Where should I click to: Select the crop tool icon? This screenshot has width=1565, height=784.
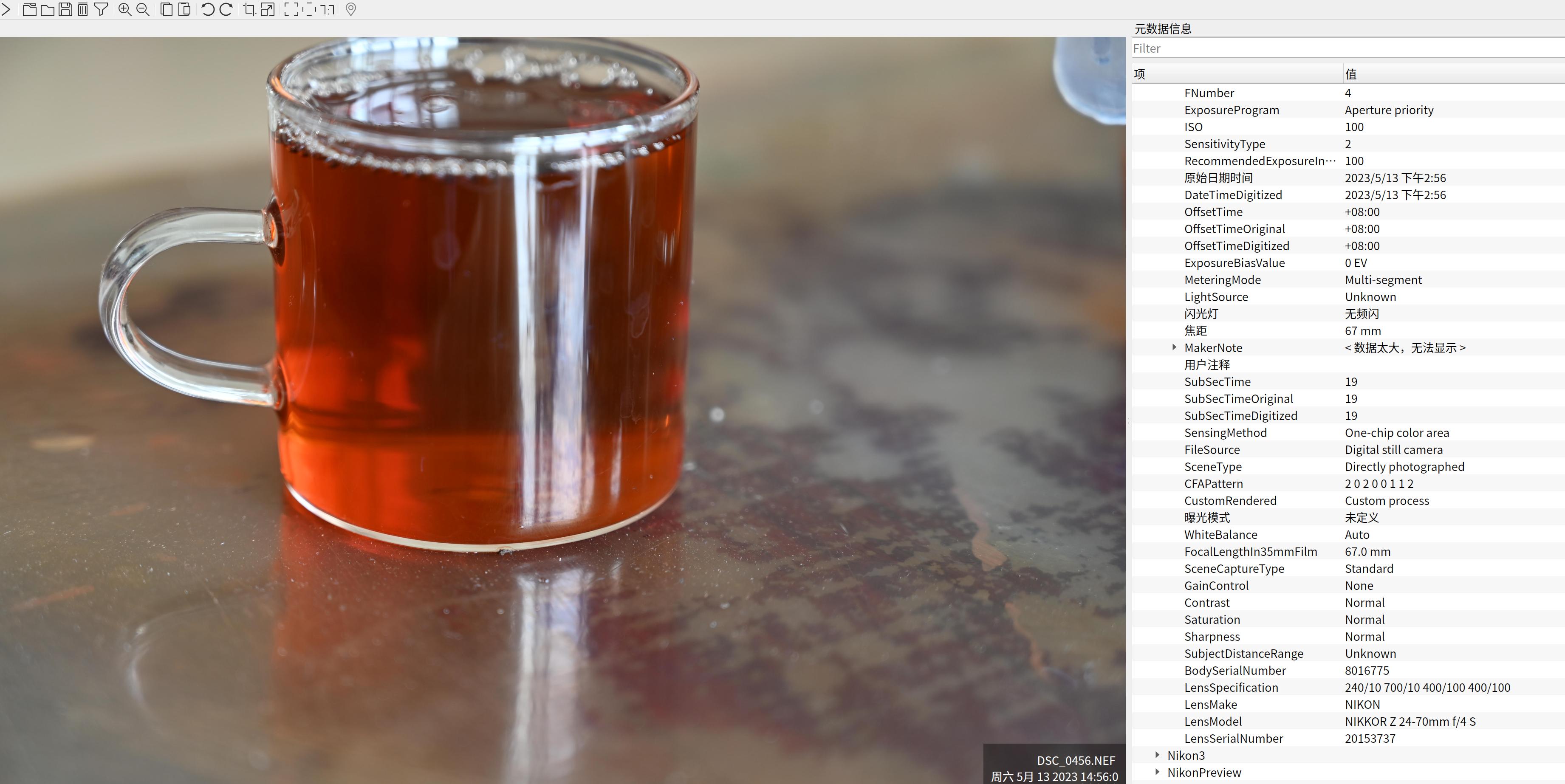point(249,9)
